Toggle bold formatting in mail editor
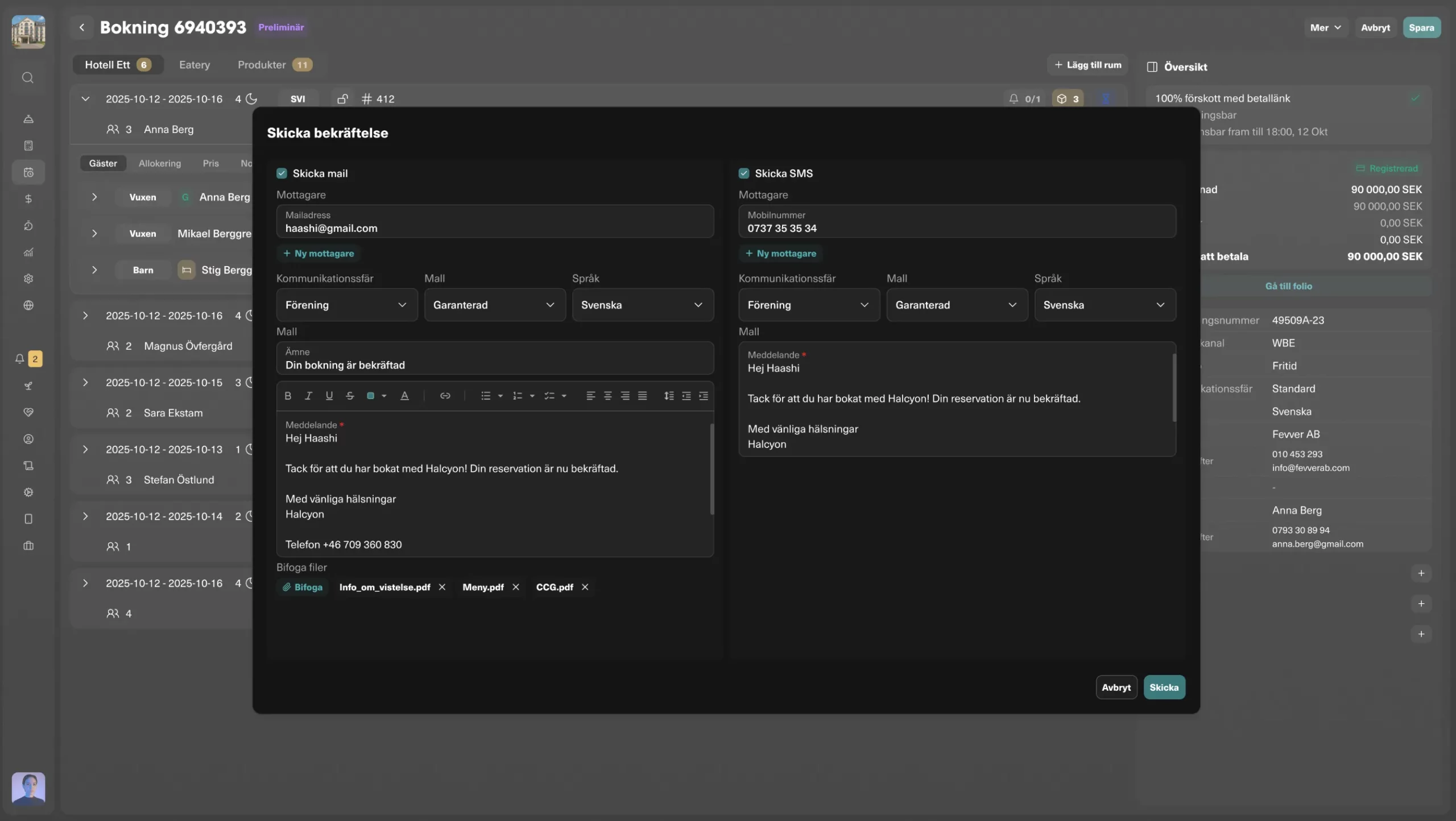The width and height of the screenshot is (1456, 821). click(x=288, y=396)
